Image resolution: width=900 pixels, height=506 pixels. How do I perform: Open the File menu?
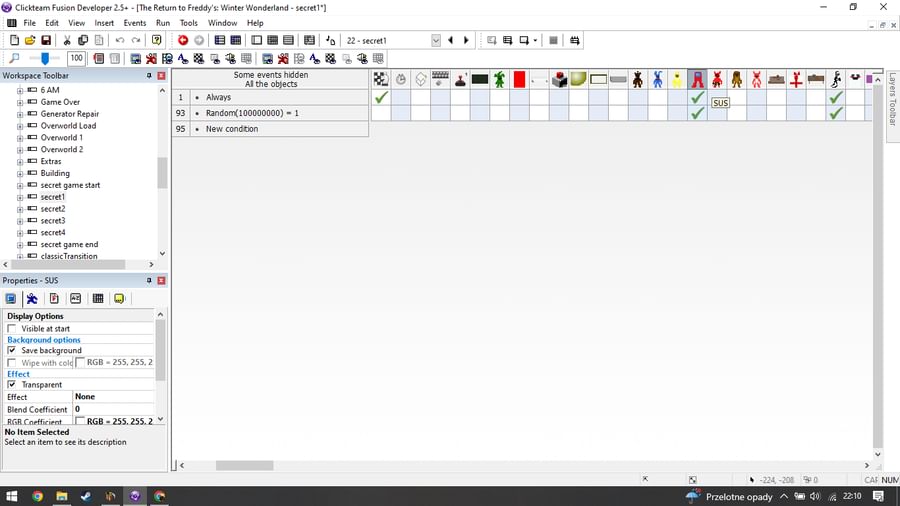[x=29, y=23]
